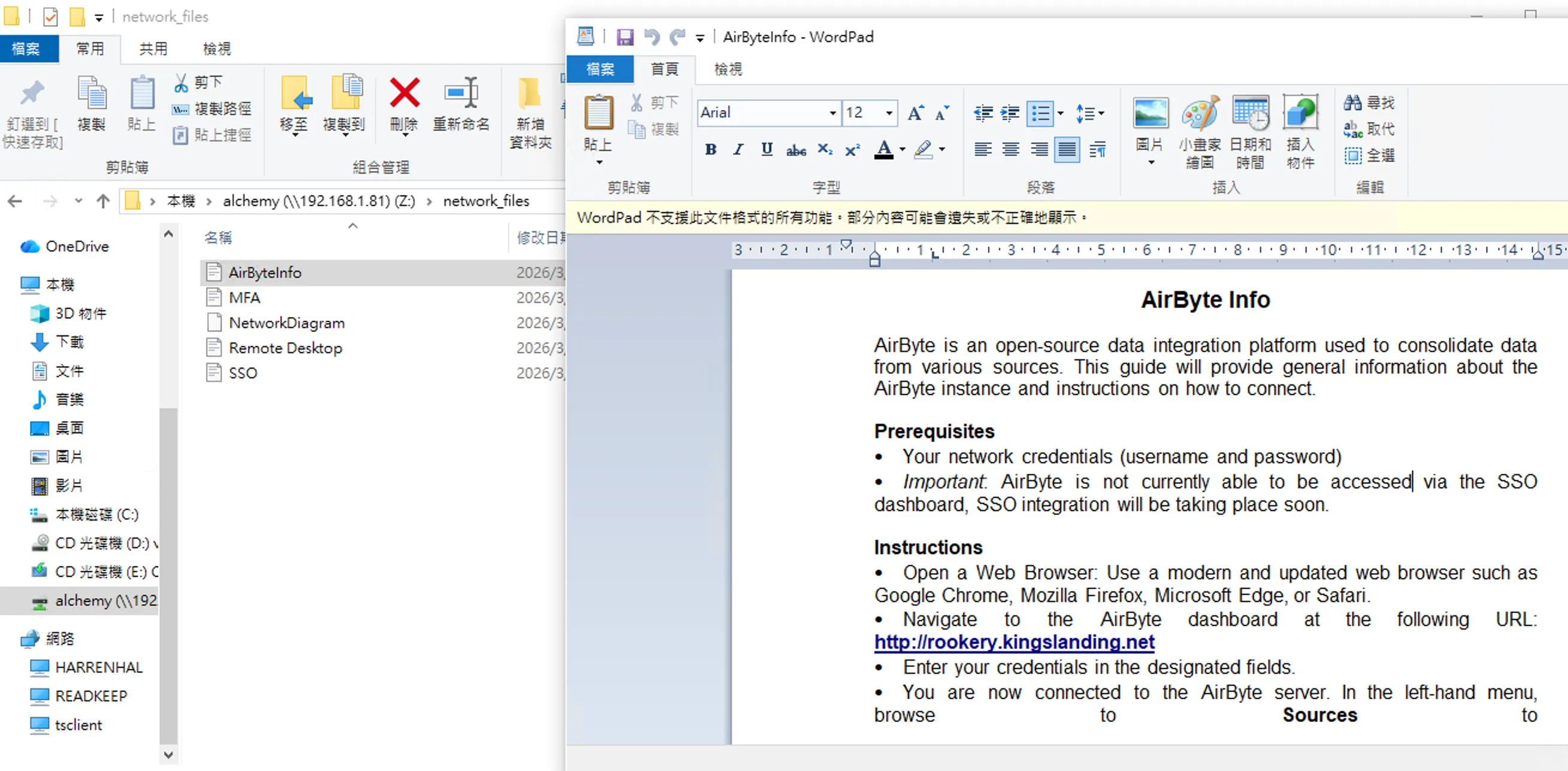Toggle the bullet list button
The height and width of the screenshot is (771, 1568).
(x=1040, y=113)
